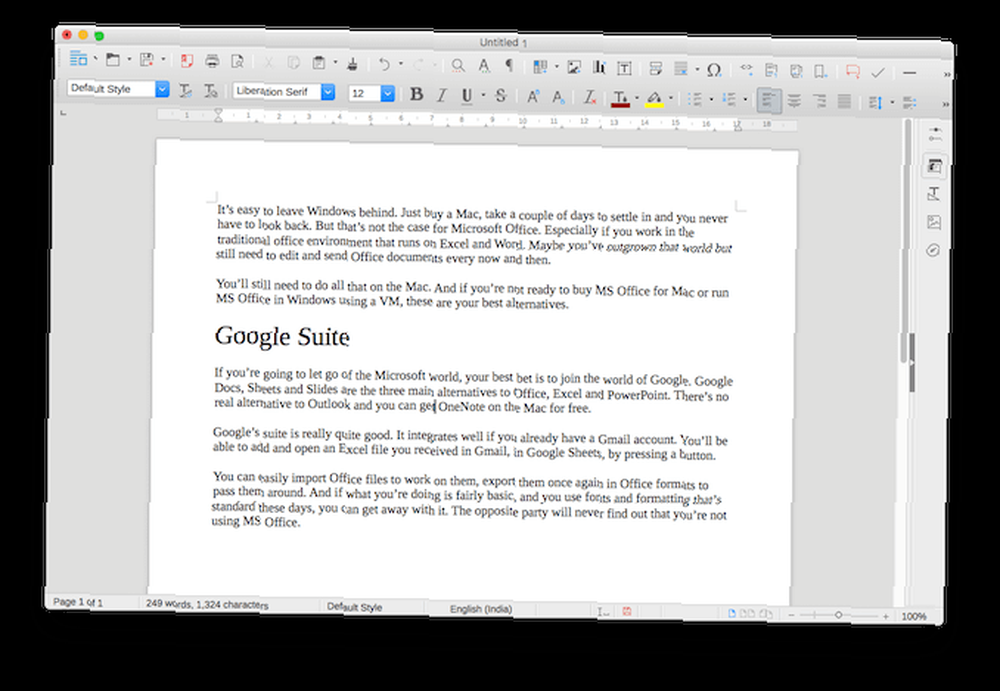Run the spelling check icon
This screenshot has height=691, width=1000.
point(484,66)
